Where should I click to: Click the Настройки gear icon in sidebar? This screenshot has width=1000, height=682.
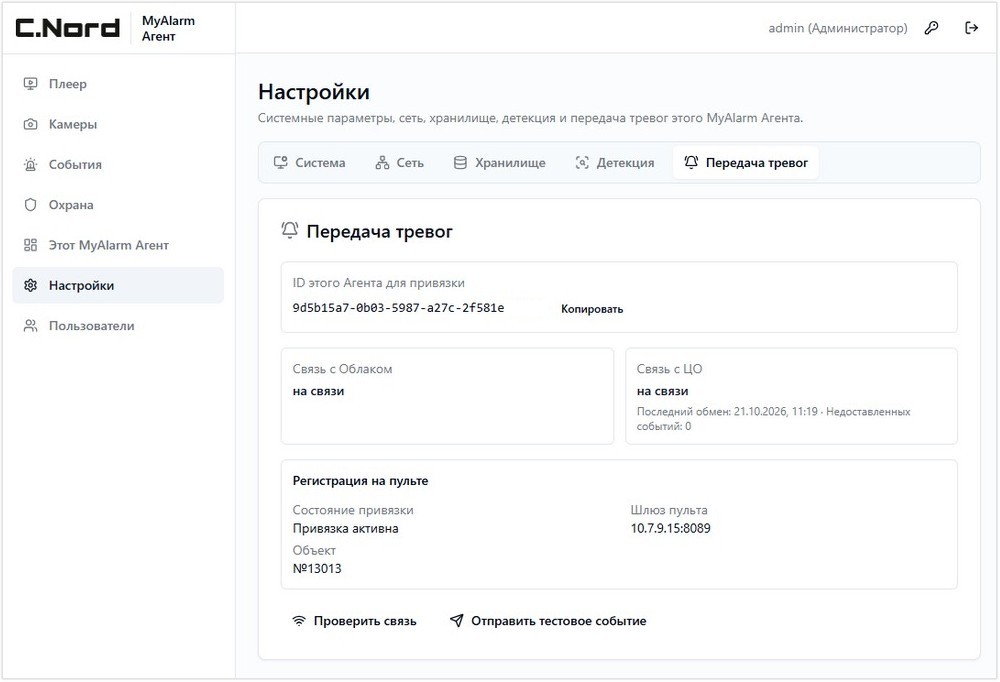(x=31, y=285)
